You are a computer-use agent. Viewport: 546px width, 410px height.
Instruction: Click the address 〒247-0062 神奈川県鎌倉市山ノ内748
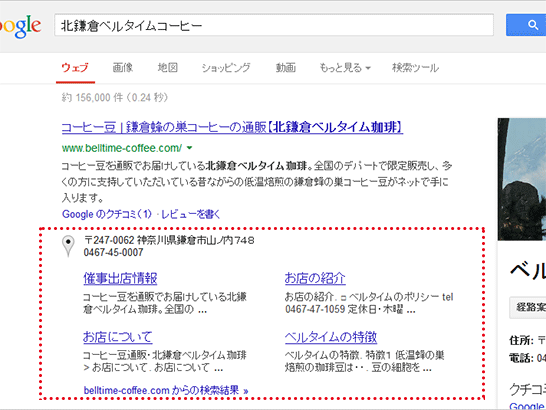point(169,240)
